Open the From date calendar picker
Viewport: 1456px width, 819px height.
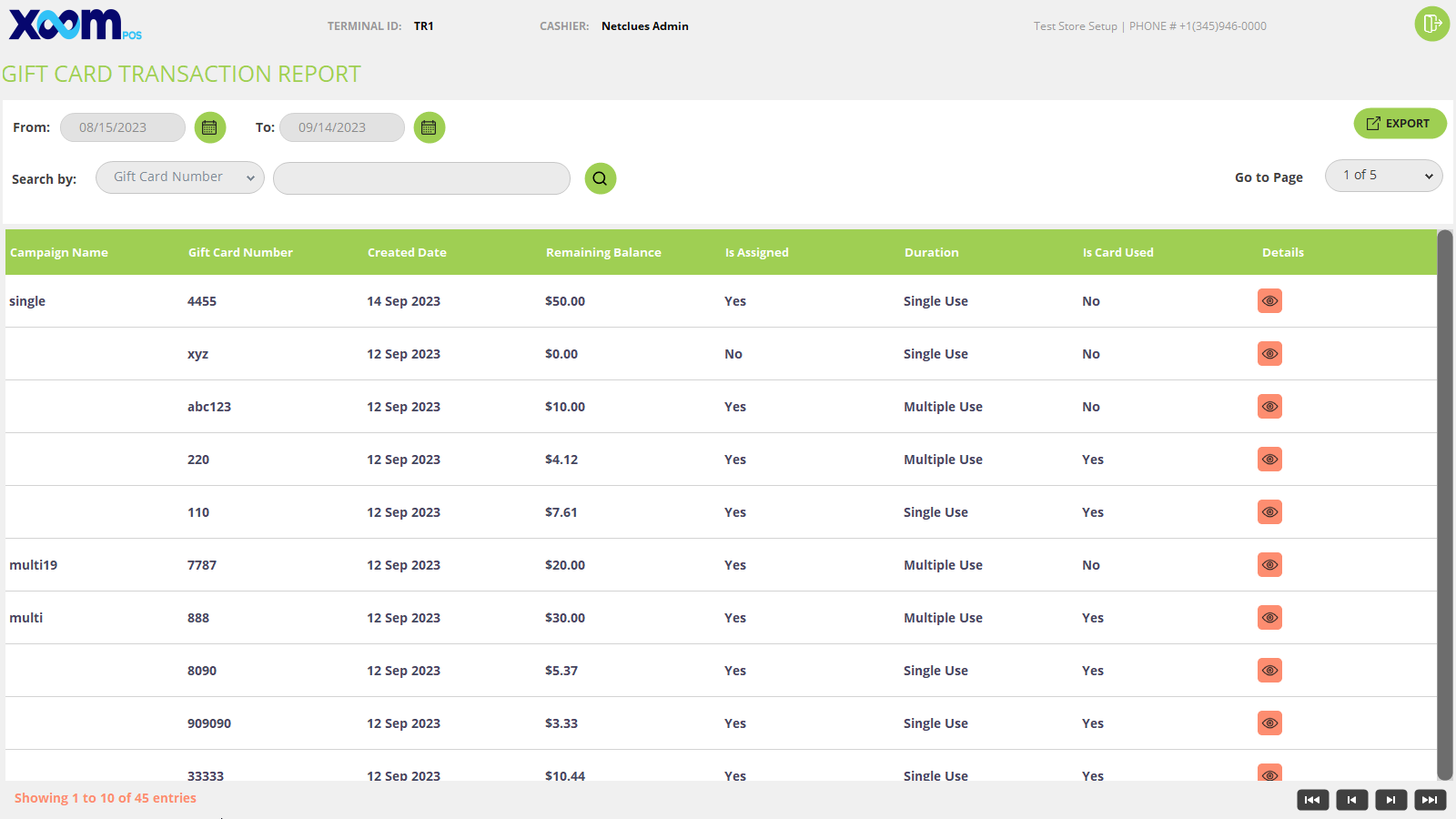209,127
